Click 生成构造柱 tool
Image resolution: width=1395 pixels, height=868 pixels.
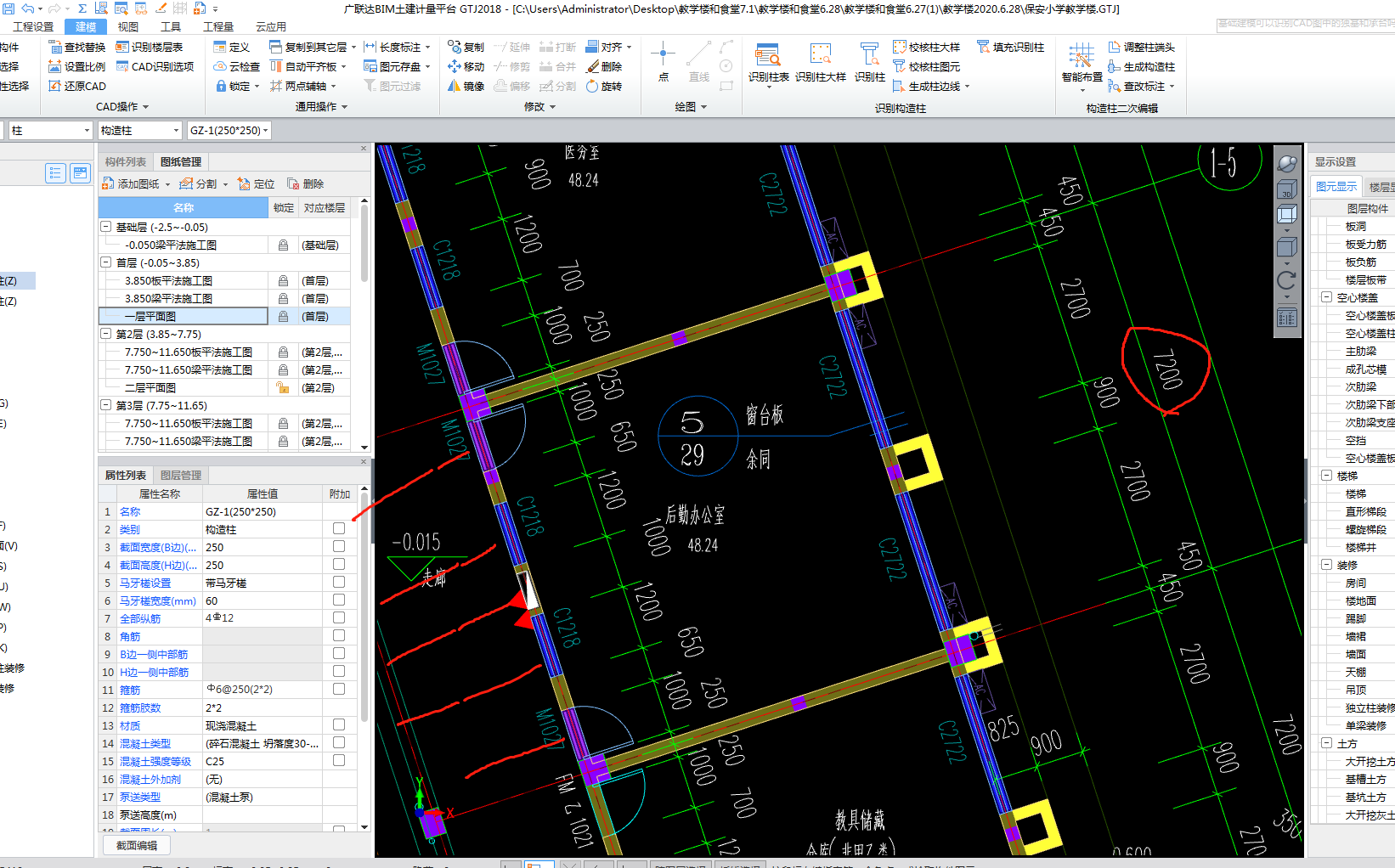point(1141,66)
